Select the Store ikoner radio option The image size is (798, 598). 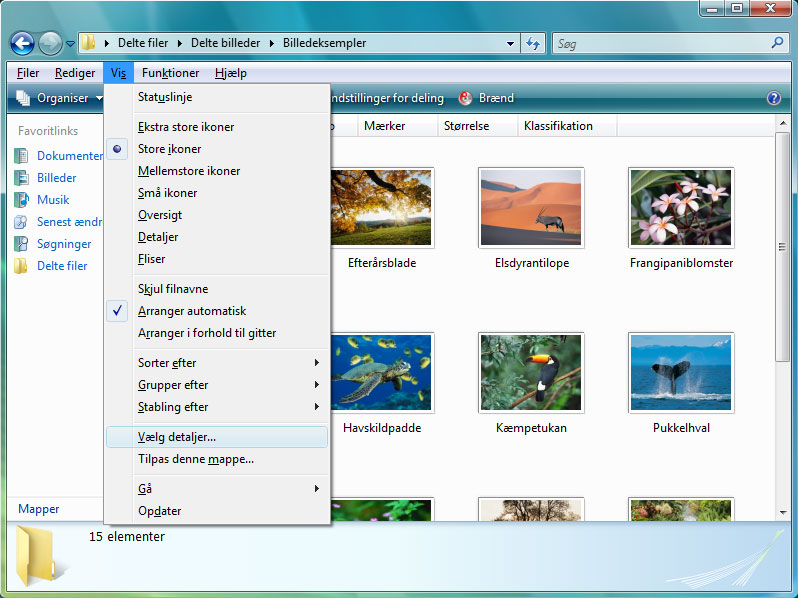(x=169, y=149)
